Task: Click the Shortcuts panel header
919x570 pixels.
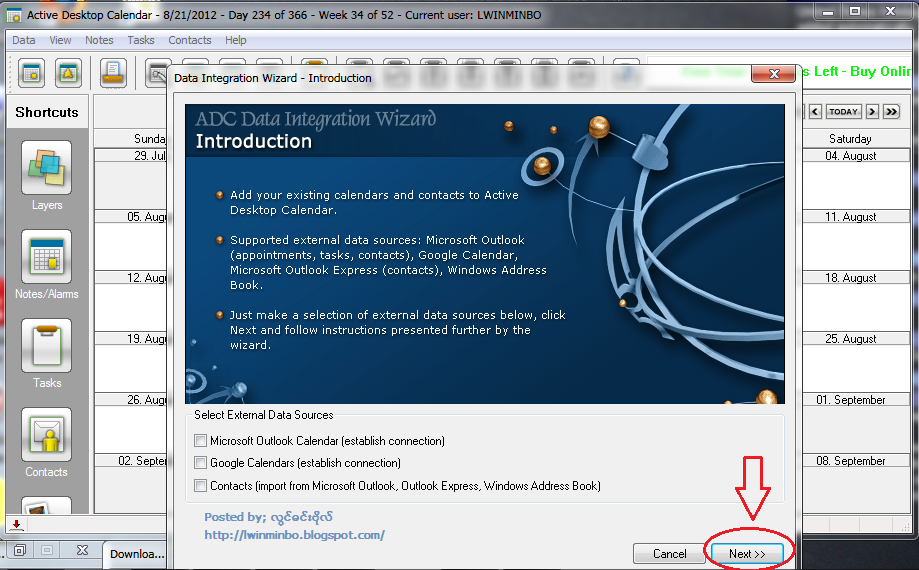Action: [x=47, y=112]
